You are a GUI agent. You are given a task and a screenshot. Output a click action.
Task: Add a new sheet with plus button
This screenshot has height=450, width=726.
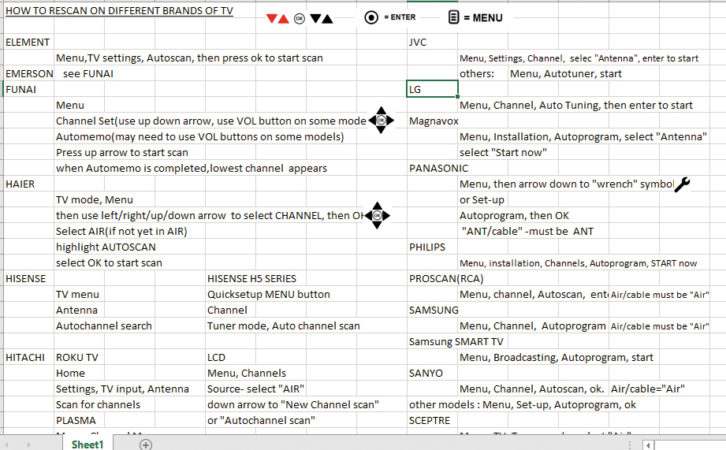tap(145, 445)
